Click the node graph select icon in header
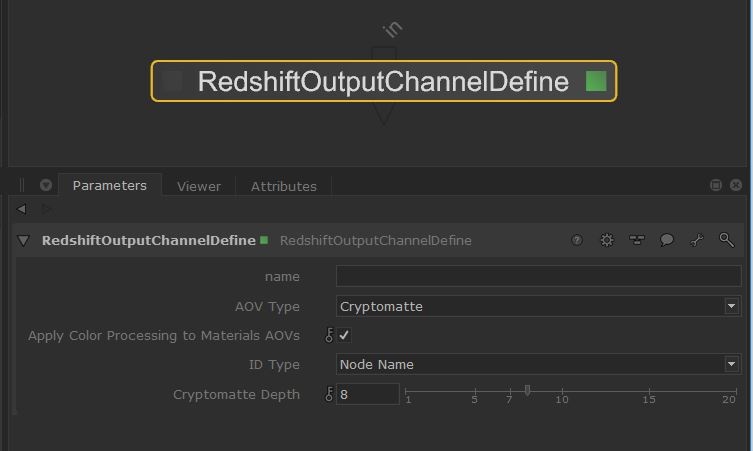The height and width of the screenshot is (451, 753). 637,240
